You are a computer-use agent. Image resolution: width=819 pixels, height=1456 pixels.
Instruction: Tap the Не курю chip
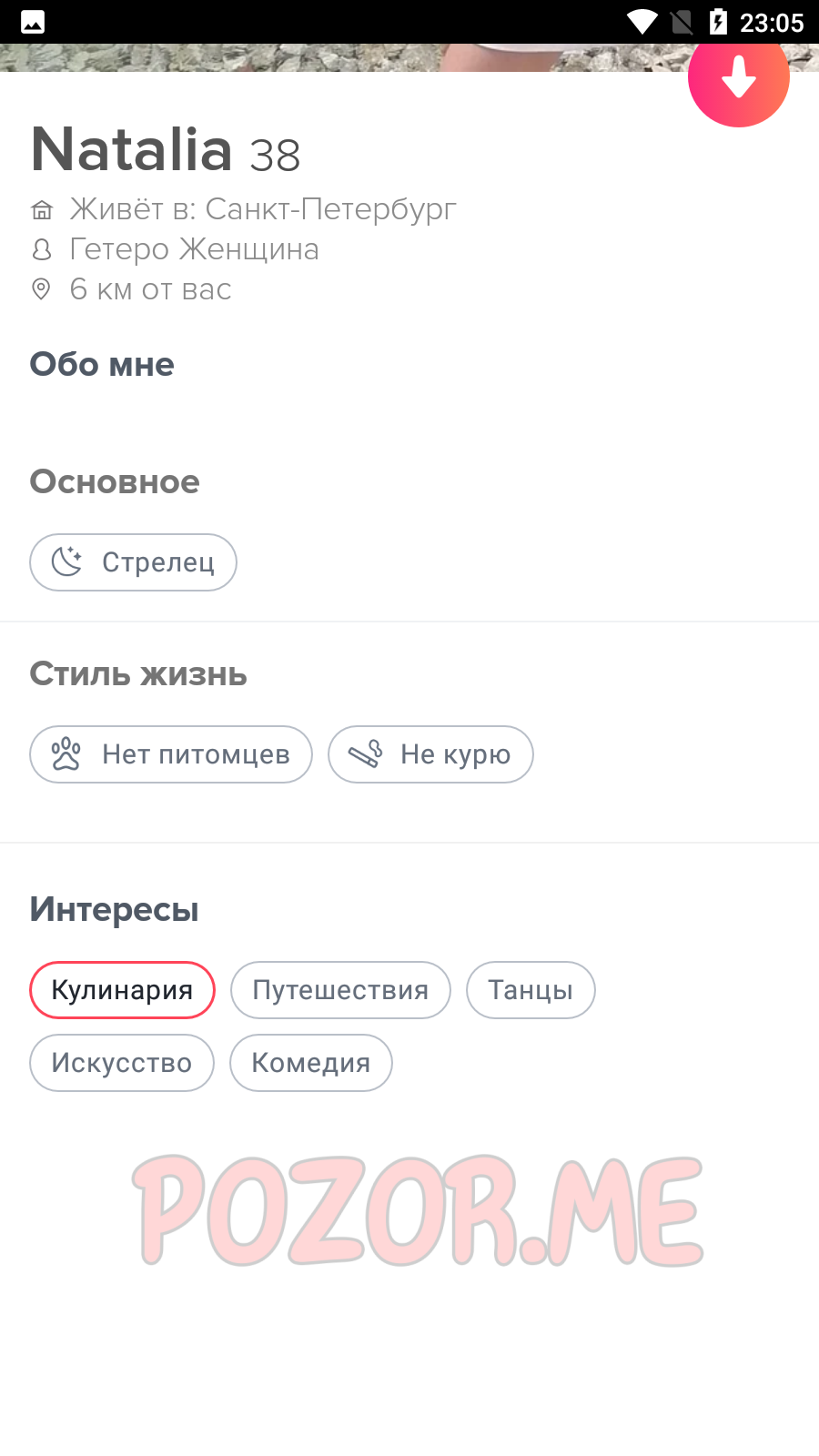pyautogui.click(x=430, y=754)
